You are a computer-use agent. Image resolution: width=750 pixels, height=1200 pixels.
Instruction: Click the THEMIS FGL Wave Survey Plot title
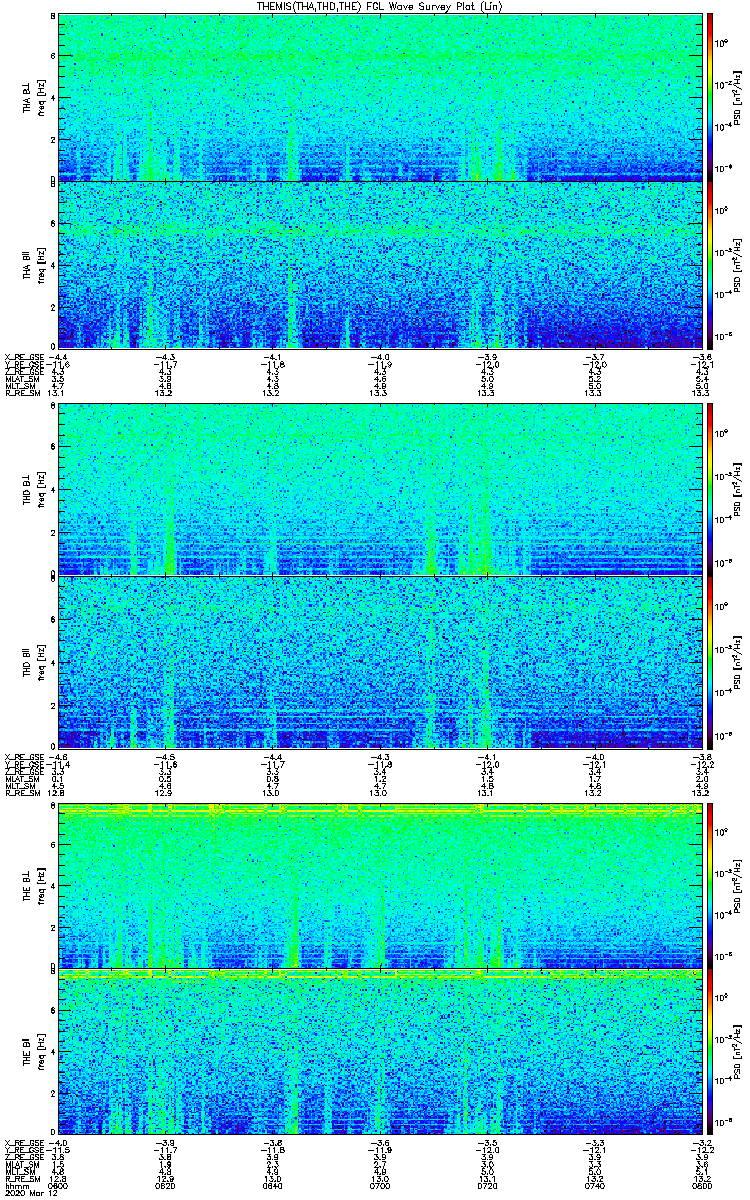coord(380,6)
